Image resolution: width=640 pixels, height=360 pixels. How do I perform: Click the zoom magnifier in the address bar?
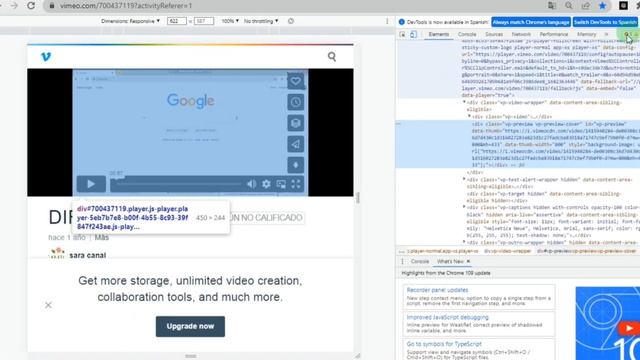tap(569, 6)
